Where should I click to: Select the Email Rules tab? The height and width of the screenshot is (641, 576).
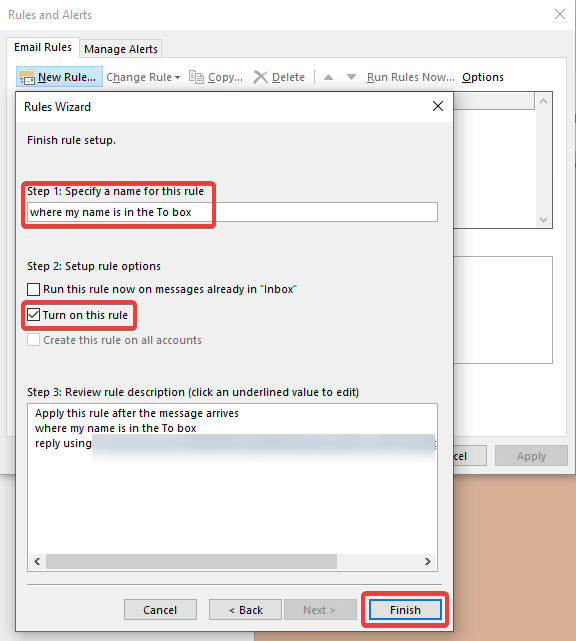click(43, 47)
